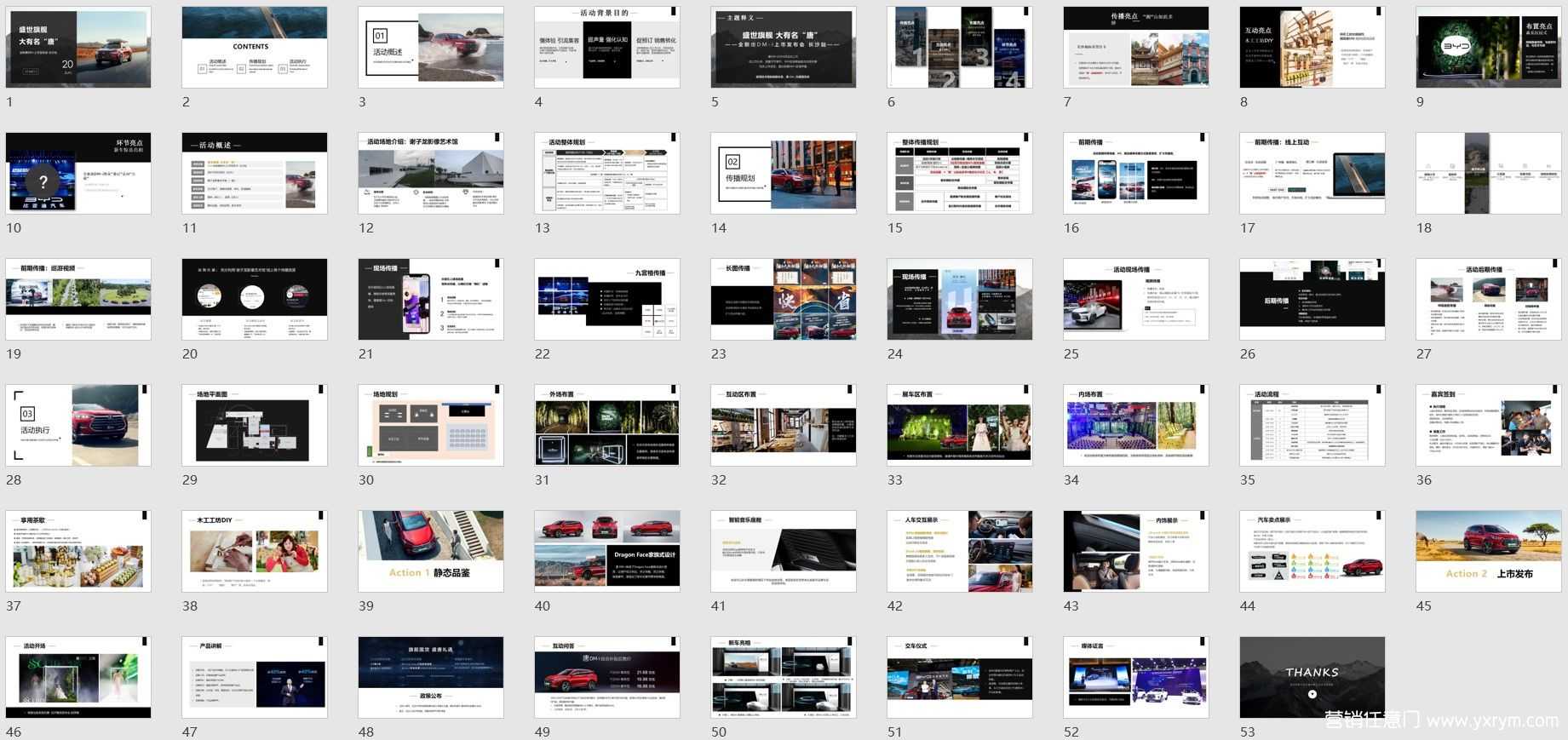This screenshot has height=740, width=1568.
Task: Select slide 18 thumbnail
Action: pos(1489,173)
